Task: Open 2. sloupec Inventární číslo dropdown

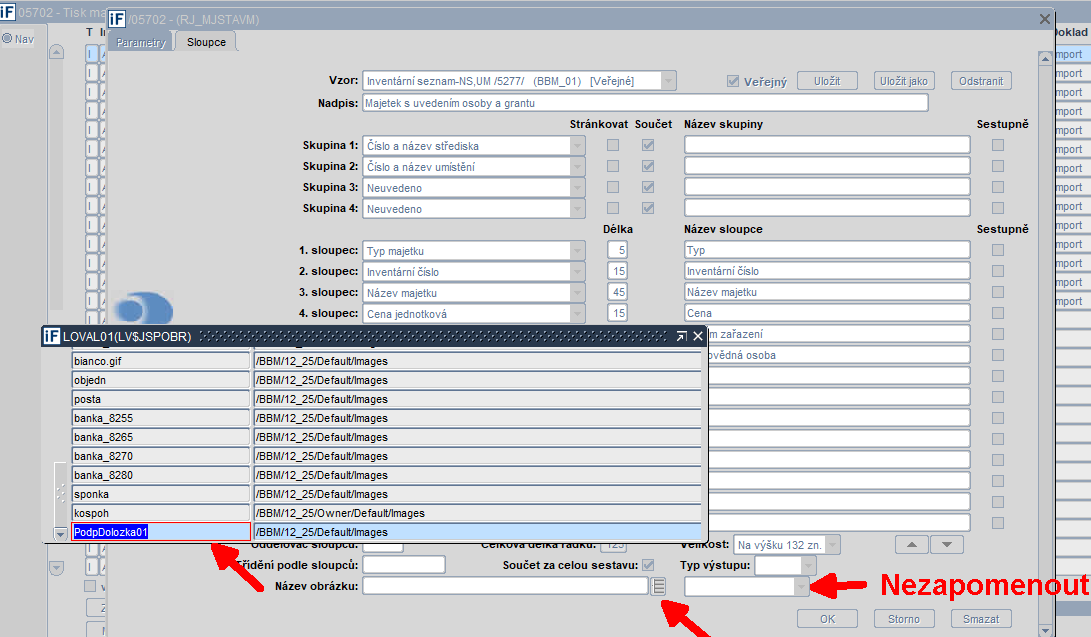Action: (578, 272)
